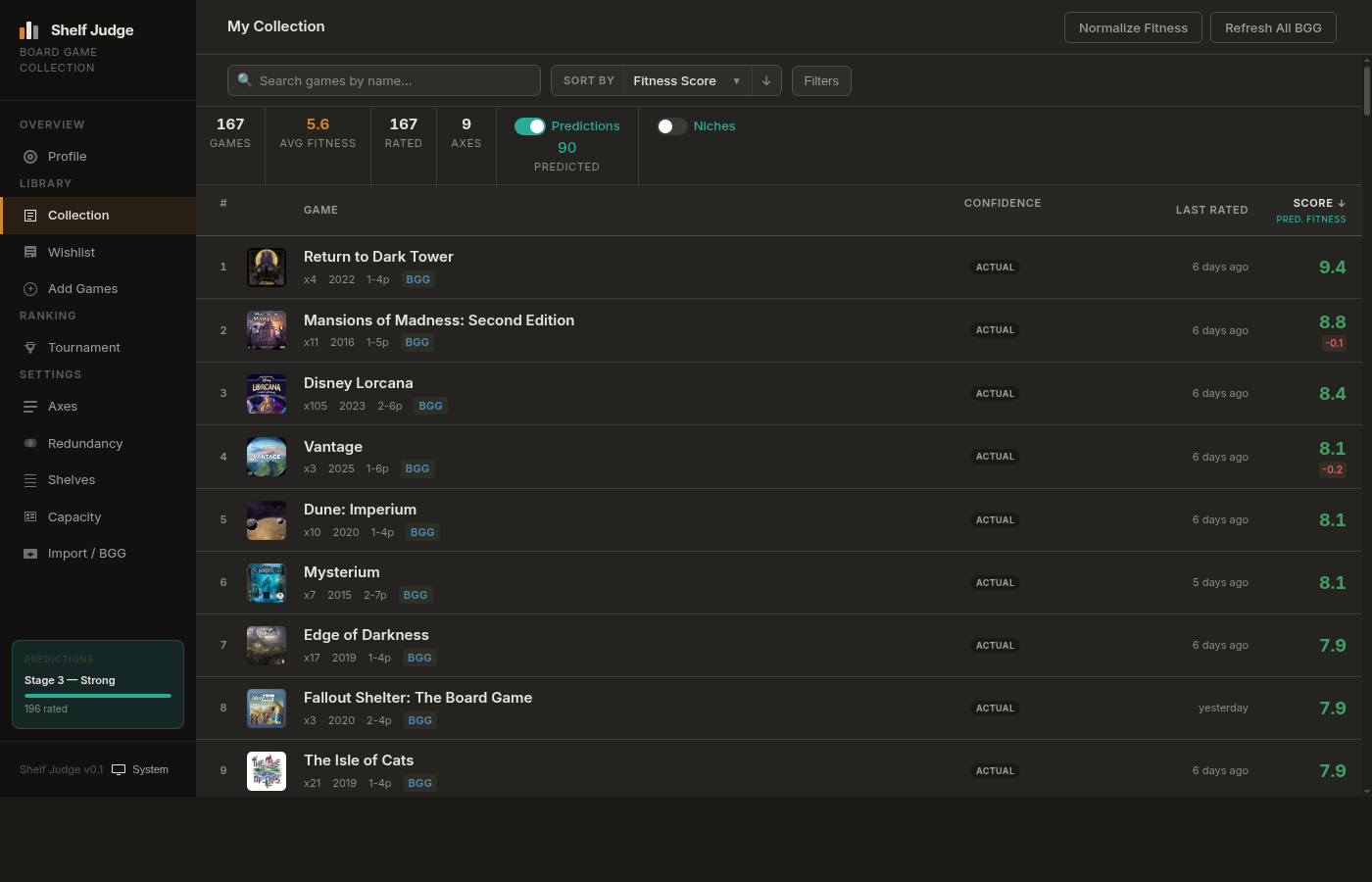Open Mysterium cover thumbnail
The height and width of the screenshot is (882, 1372).
coord(267,583)
